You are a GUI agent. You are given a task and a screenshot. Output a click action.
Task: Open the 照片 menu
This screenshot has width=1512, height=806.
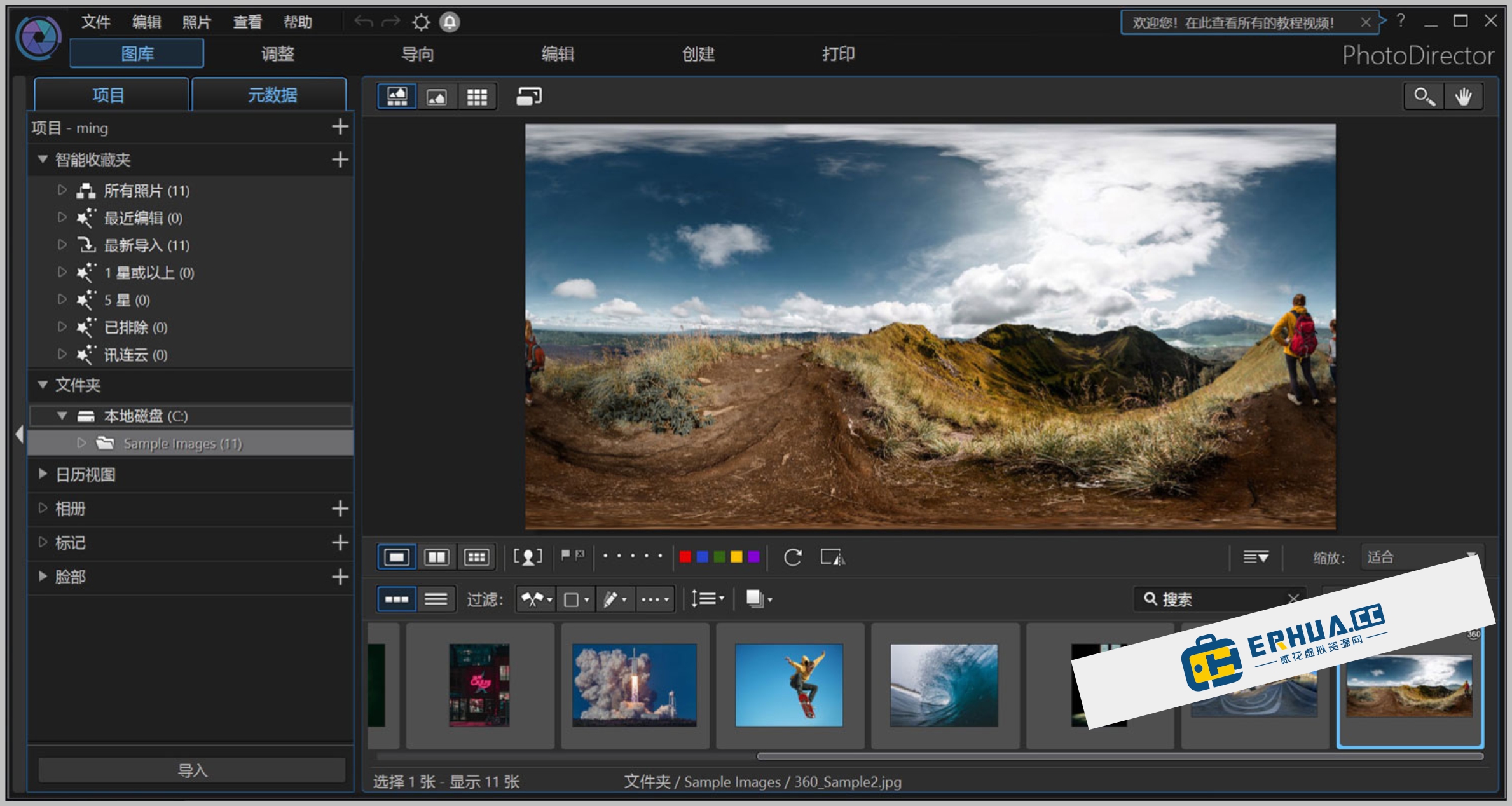tap(196, 21)
